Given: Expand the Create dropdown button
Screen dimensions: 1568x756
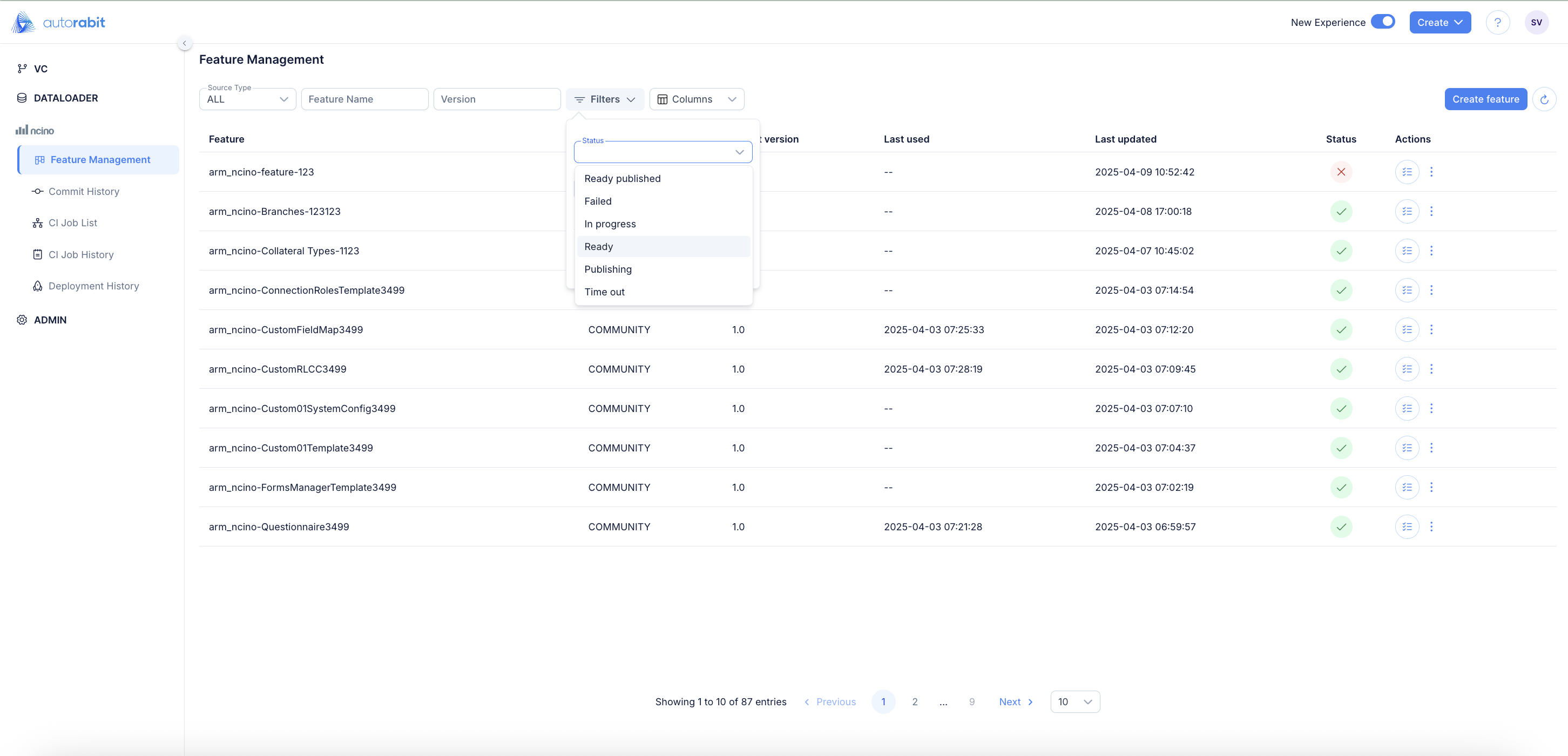Looking at the screenshot, I should click(1439, 23).
